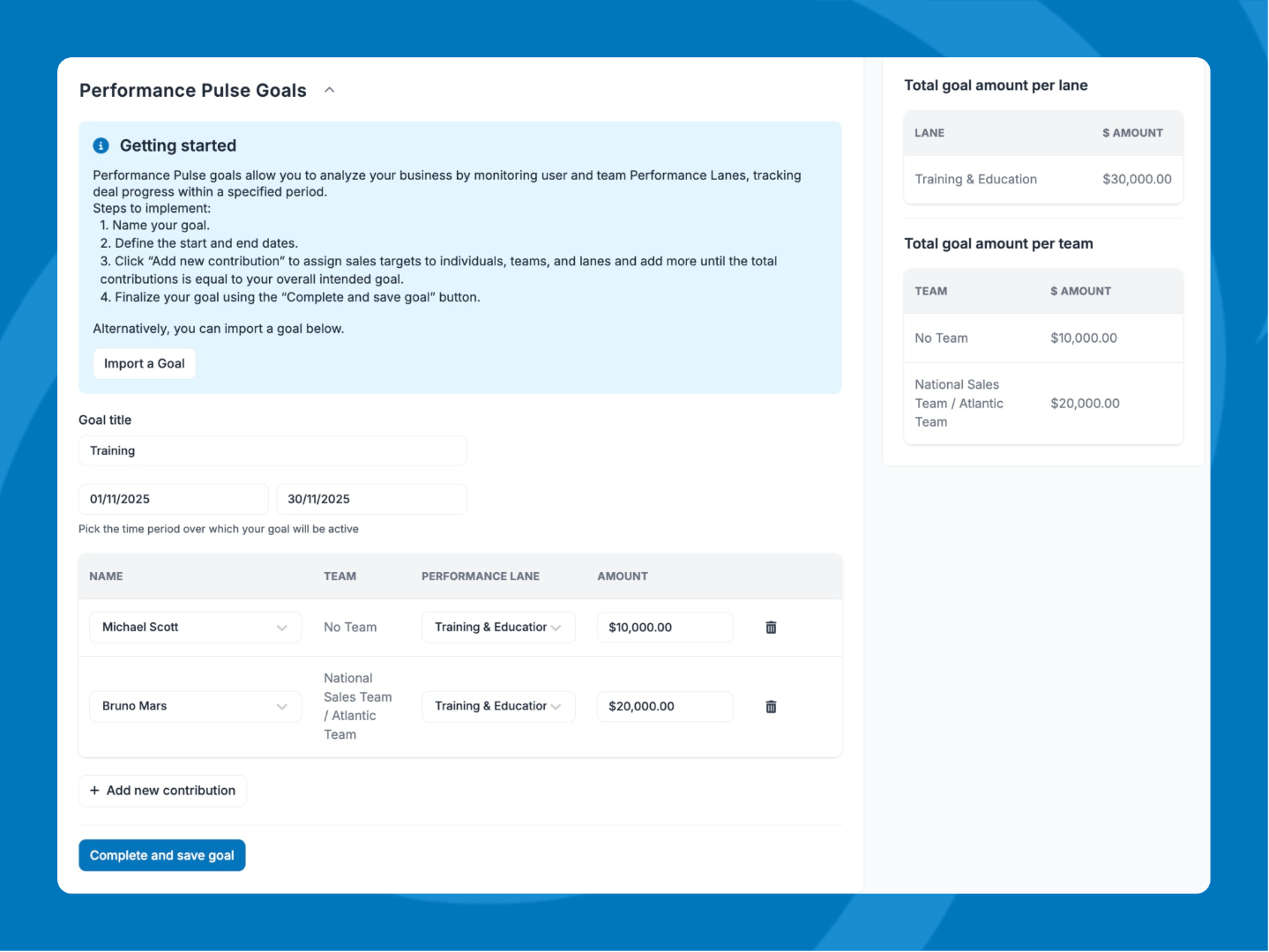The height and width of the screenshot is (952, 1269).
Task: Click the plus icon for new contribution
Action: (x=94, y=791)
